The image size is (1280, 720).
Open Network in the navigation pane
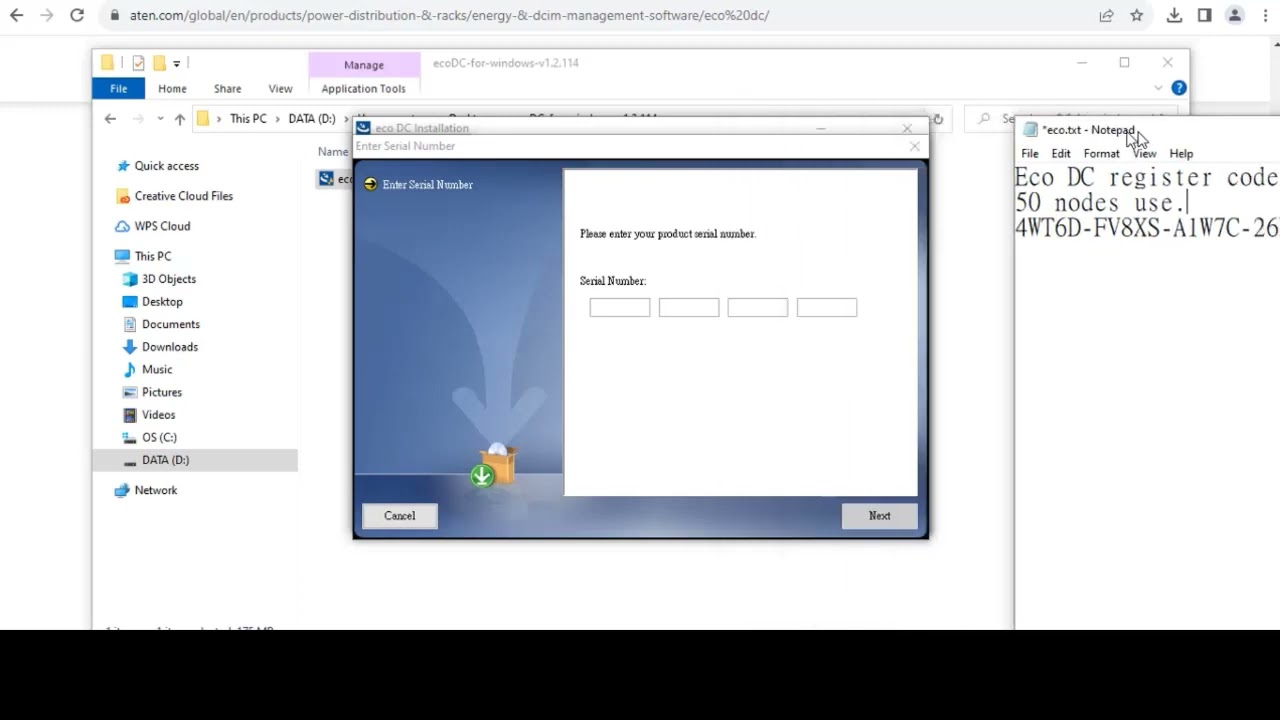point(155,490)
